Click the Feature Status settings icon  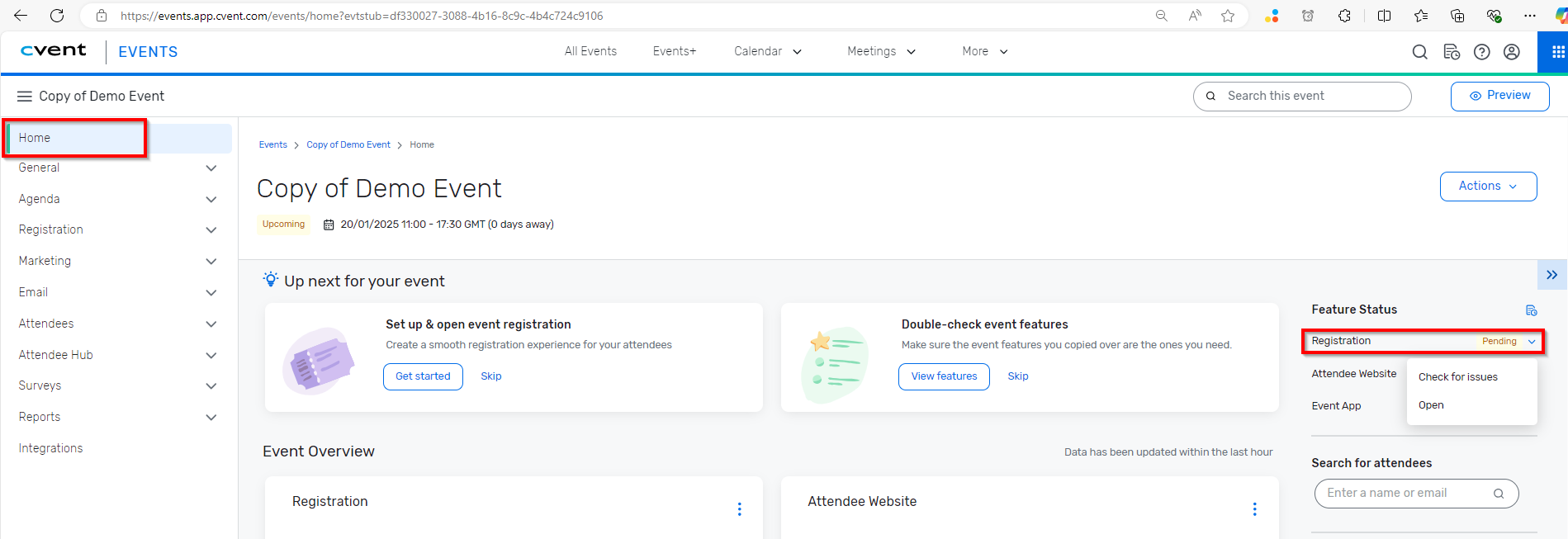[x=1532, y=310]
